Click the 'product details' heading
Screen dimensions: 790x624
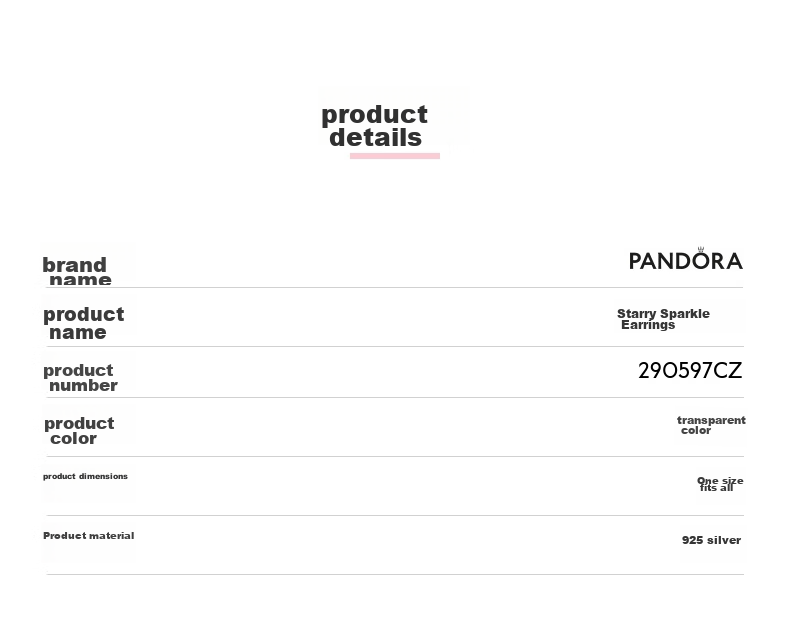click(x=375, y=126)
